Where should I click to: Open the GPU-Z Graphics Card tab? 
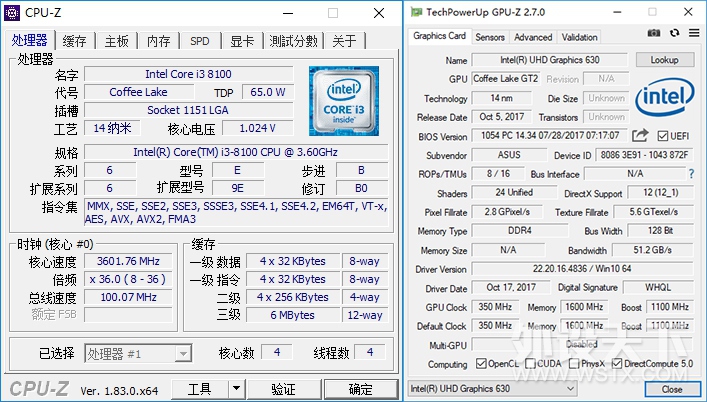[439, 36]
